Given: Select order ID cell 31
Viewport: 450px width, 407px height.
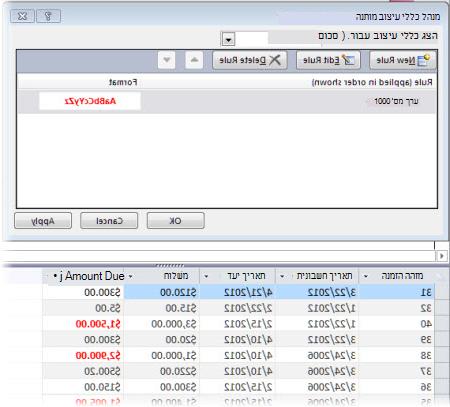Looking at the screenshot, I should tap(397, 292).
